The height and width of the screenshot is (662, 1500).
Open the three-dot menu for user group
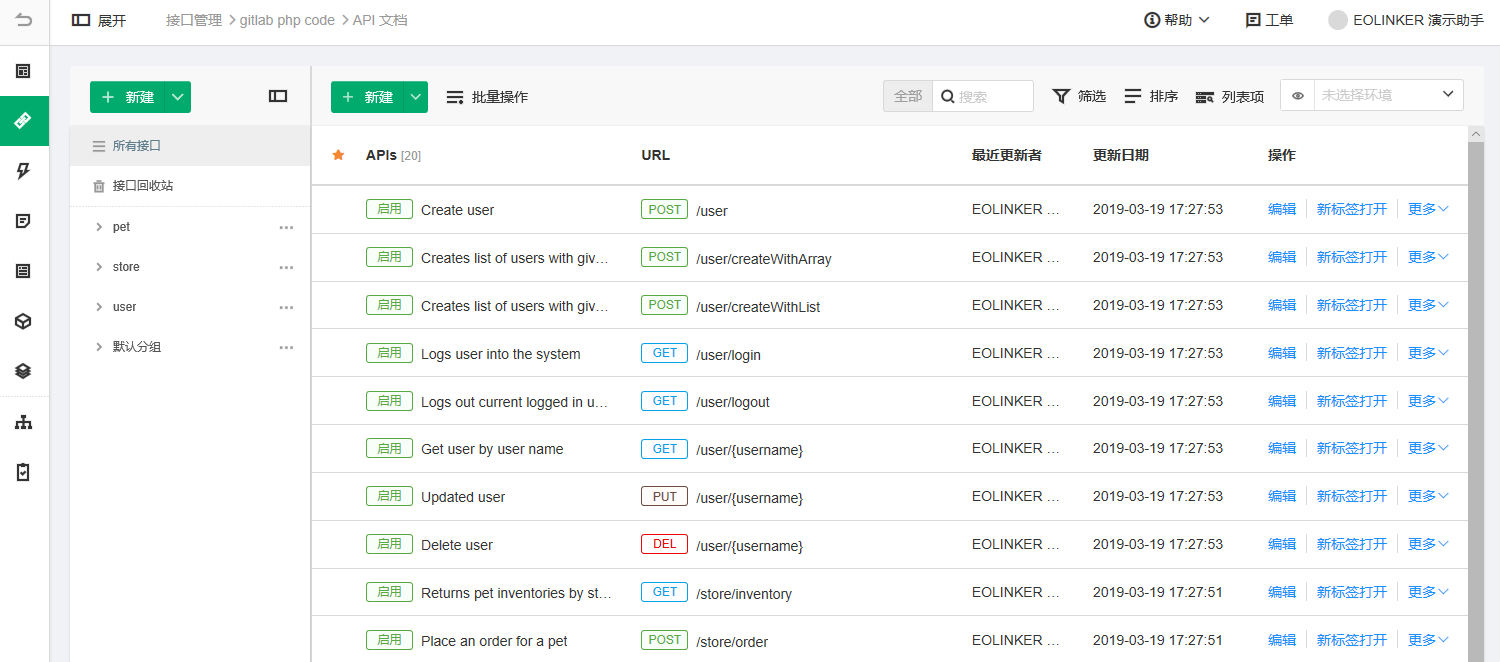coord(286,307)
